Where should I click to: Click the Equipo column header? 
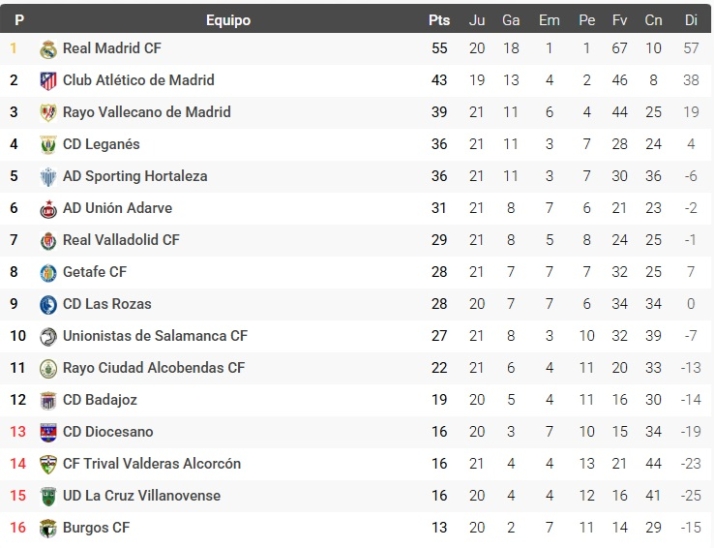coord(228,20)
